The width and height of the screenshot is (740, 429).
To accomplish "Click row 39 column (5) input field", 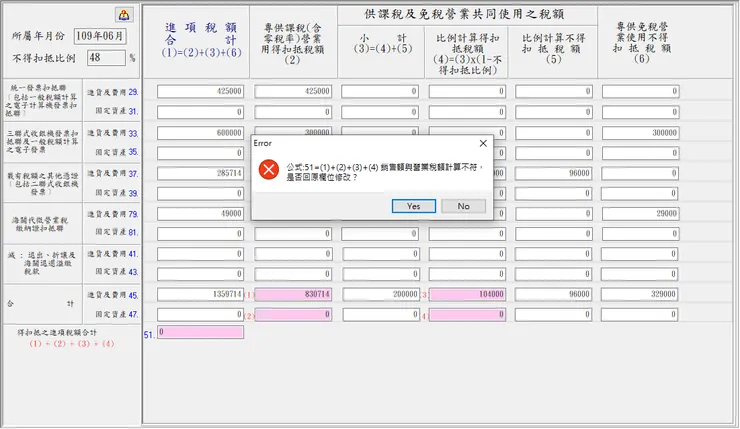I will [554, 193].
